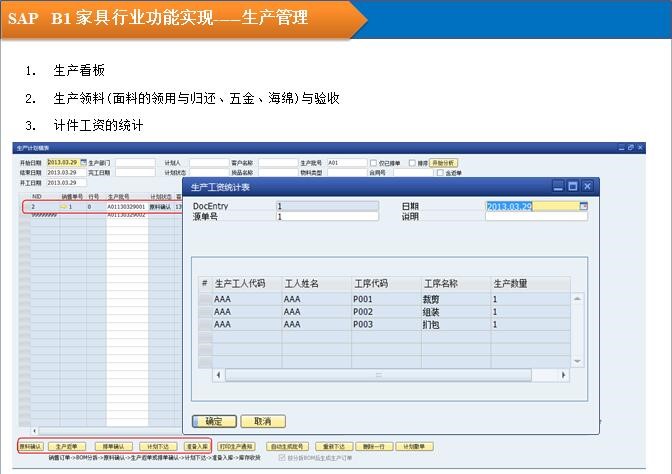Select the 生产工人代码 column header
The width and height of the screenshot is (672, 474).
point(246,284)
